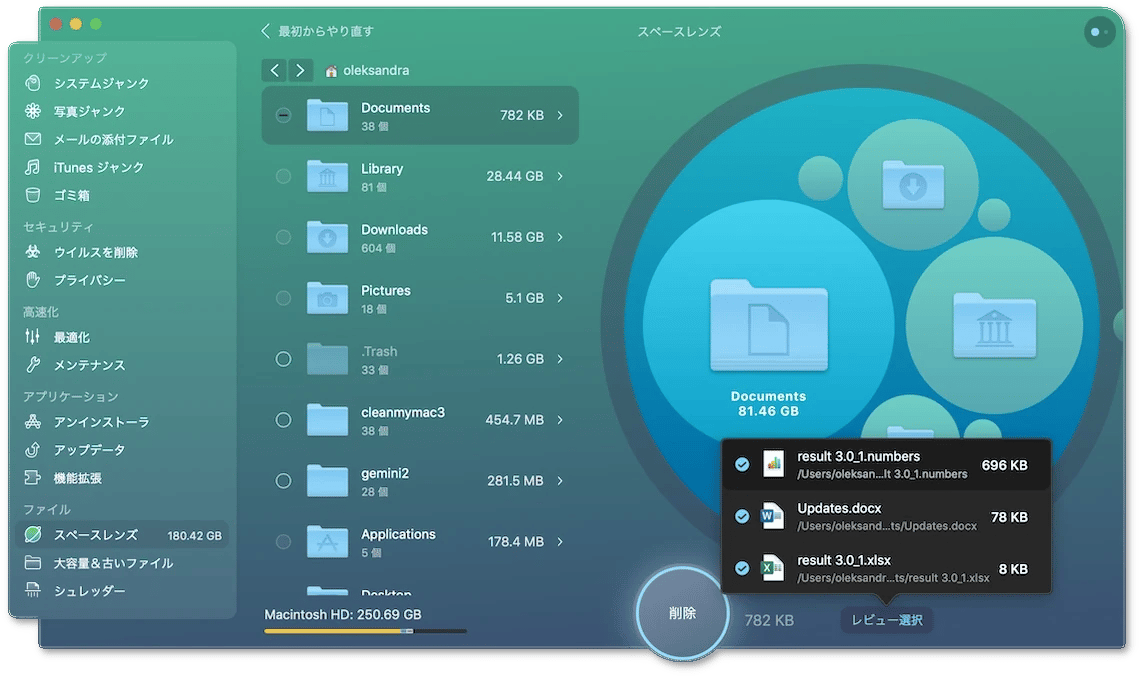
Task: Expand the Downloads row chevron
Action: [x=560, y=237]
